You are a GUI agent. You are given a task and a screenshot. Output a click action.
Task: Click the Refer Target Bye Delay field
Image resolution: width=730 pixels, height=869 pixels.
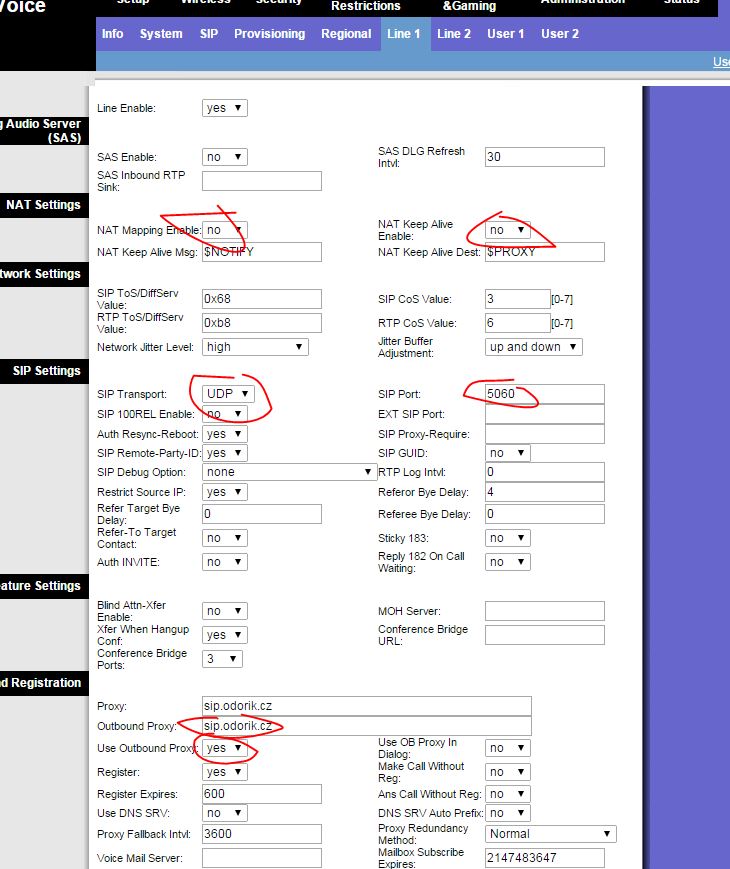tap(262, 514)
